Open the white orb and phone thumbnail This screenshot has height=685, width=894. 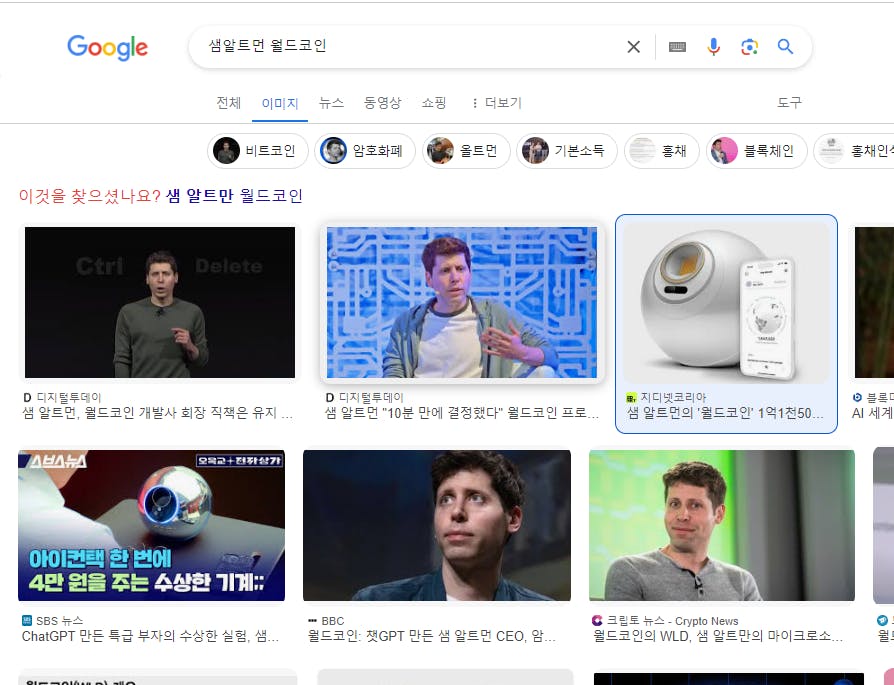pos(726,302)
